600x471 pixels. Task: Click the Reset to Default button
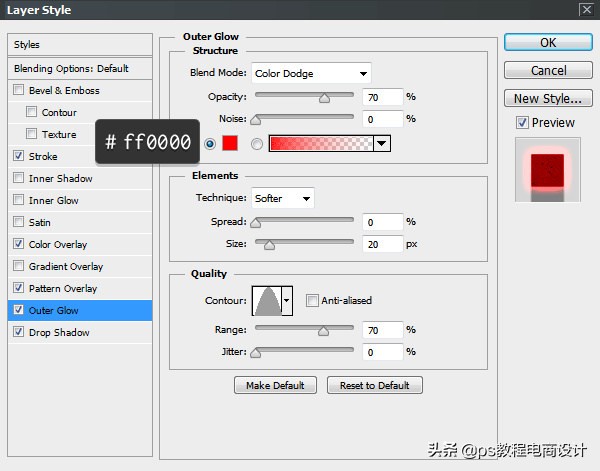point(375,385)
